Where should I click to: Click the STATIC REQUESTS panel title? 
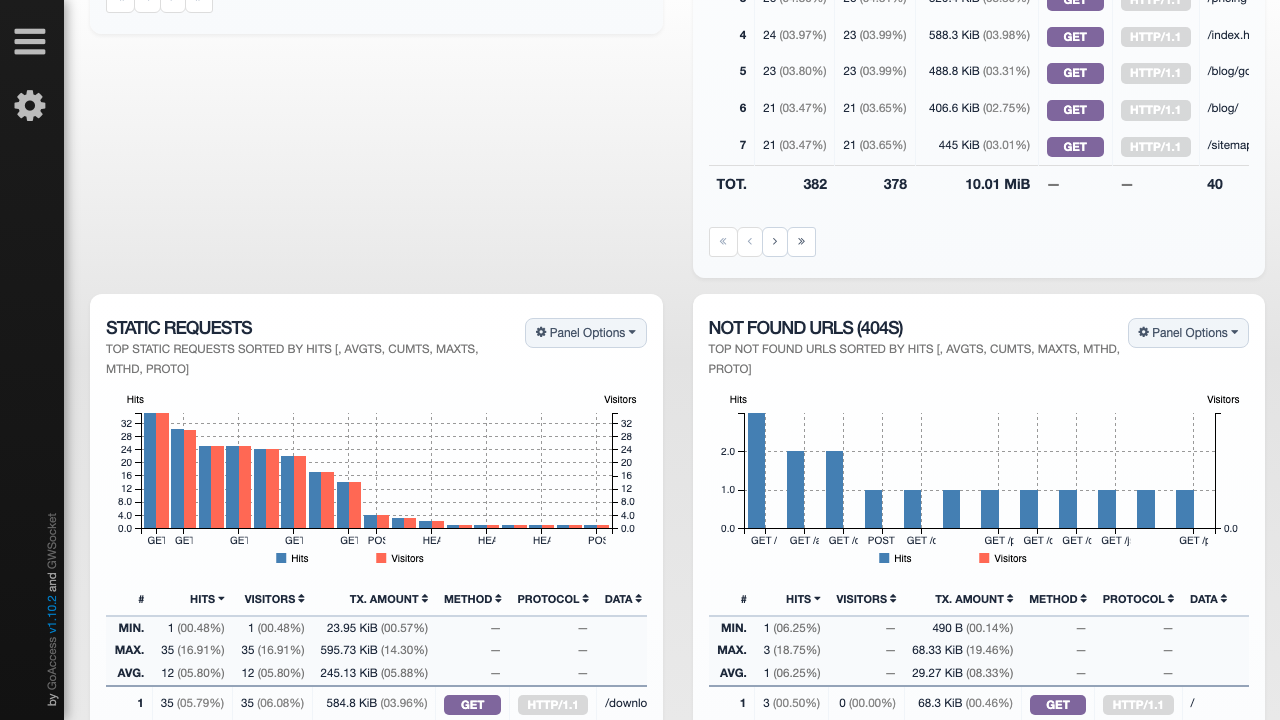point(179,327)
